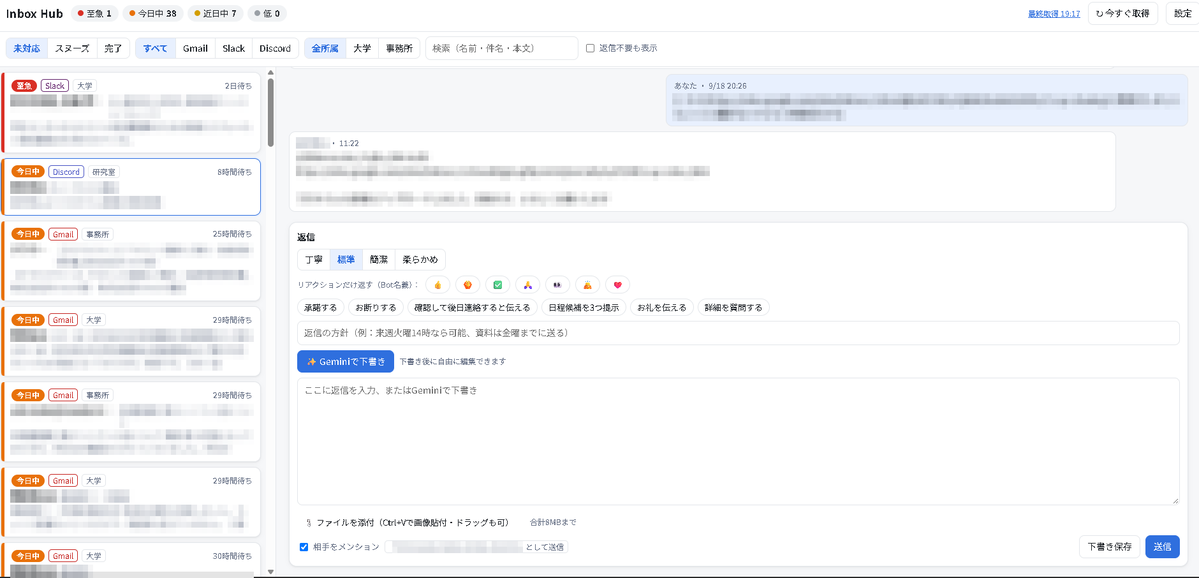Filter sources by すべて
Image resolution: width=1199 pixels, height=578 pixels.
[155, 48]
